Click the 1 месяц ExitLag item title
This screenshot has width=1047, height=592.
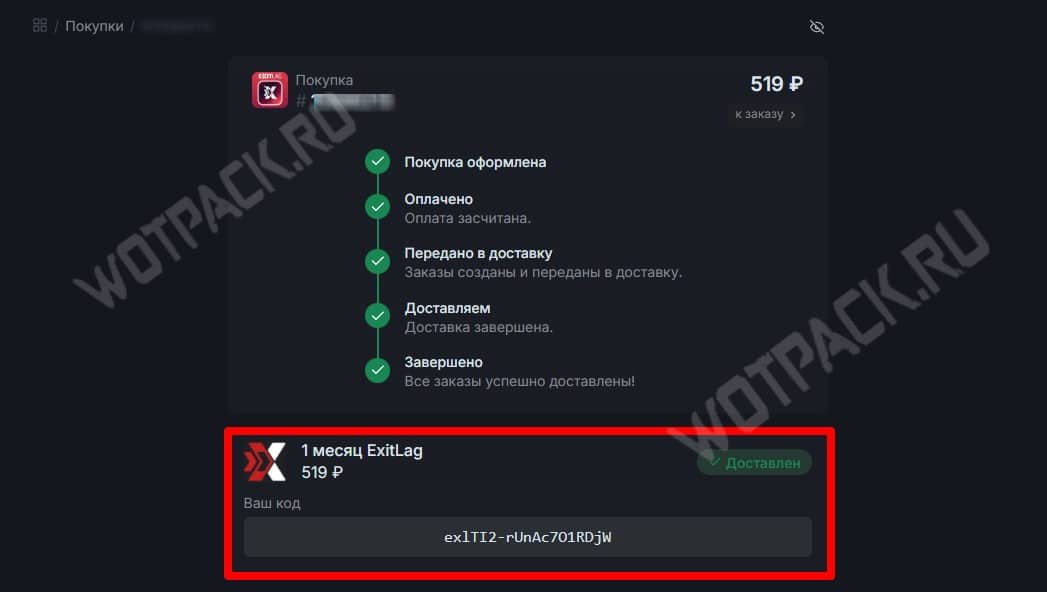362,451
